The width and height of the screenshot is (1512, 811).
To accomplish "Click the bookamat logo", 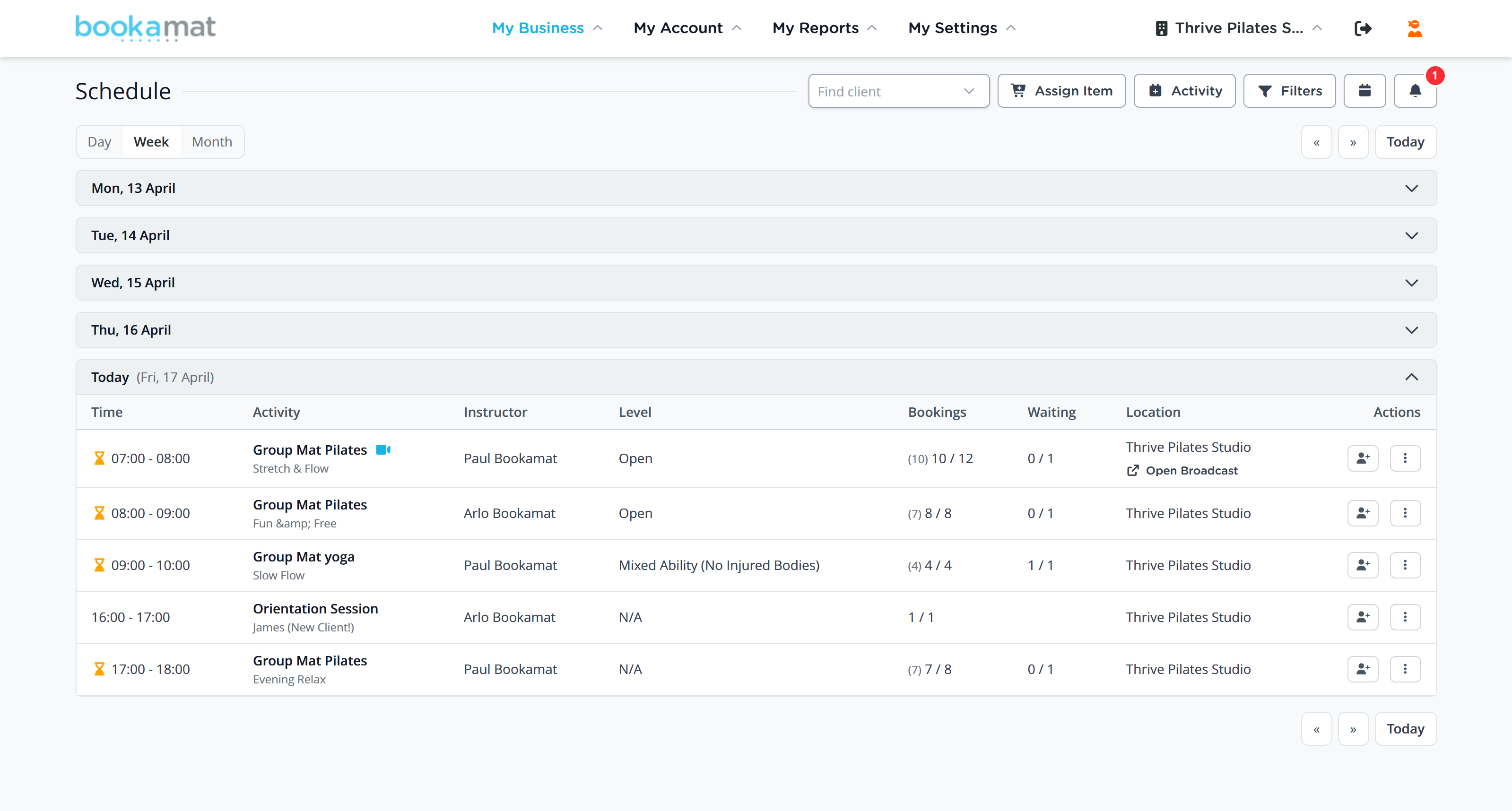I will (x=145, y=27).
